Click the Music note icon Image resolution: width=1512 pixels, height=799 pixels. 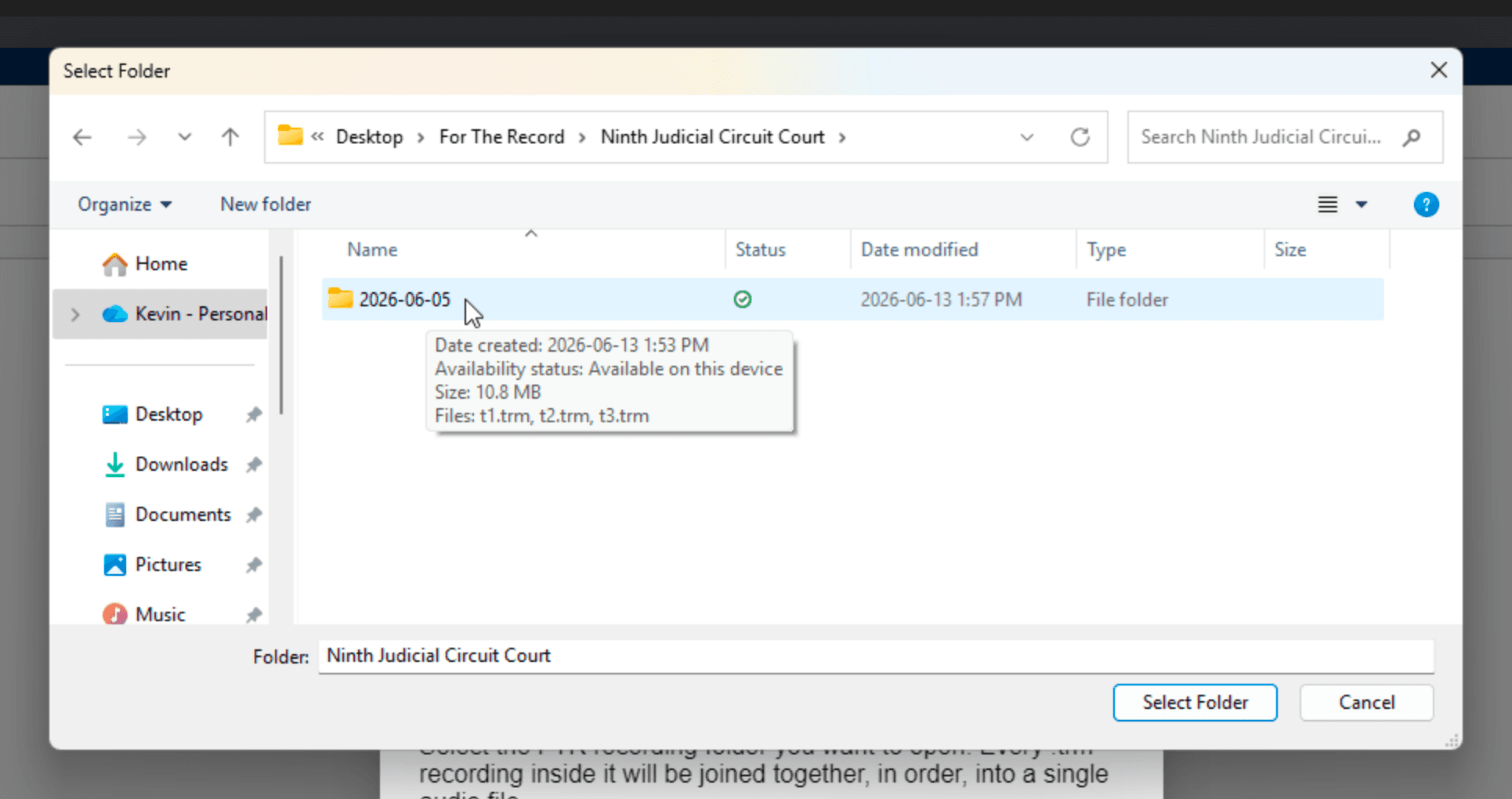pyautogui.click(x=114, y=614)
